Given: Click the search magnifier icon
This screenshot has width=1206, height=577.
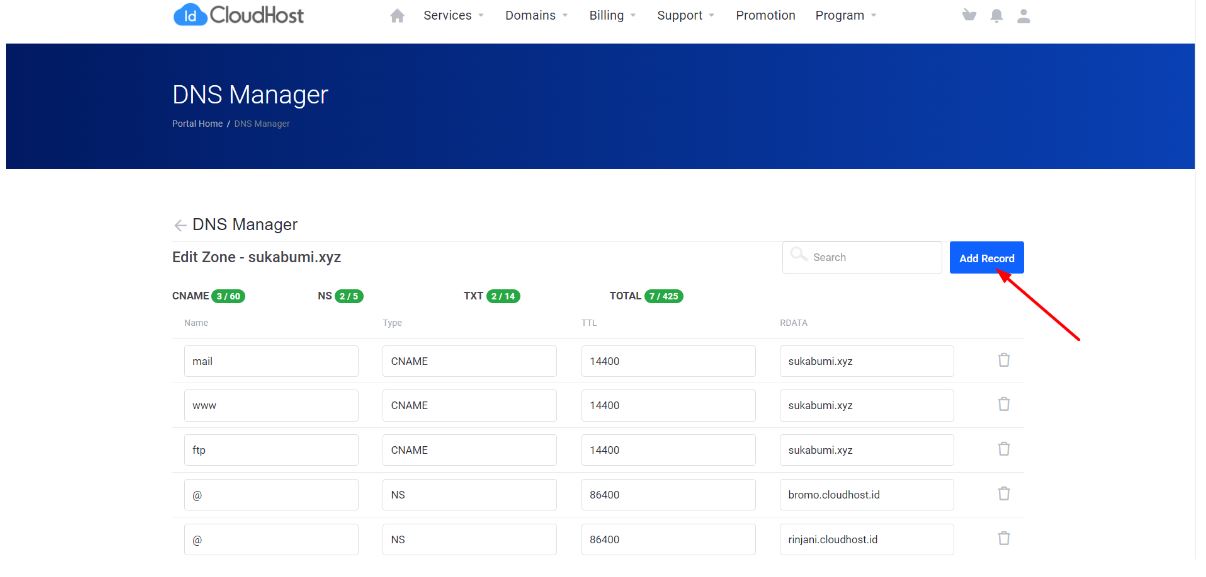Looking at the screenshot, I should pos(796,257).
